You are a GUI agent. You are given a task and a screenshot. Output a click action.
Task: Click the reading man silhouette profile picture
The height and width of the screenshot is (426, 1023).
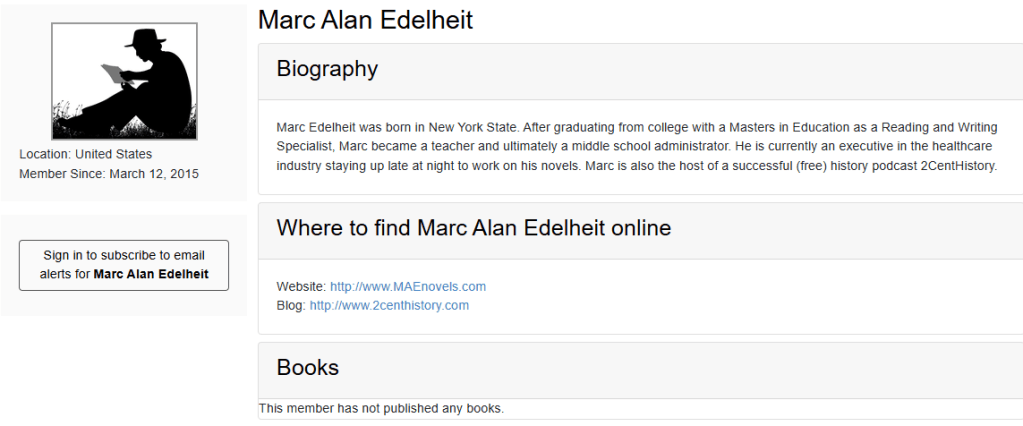tap(124, 82)
